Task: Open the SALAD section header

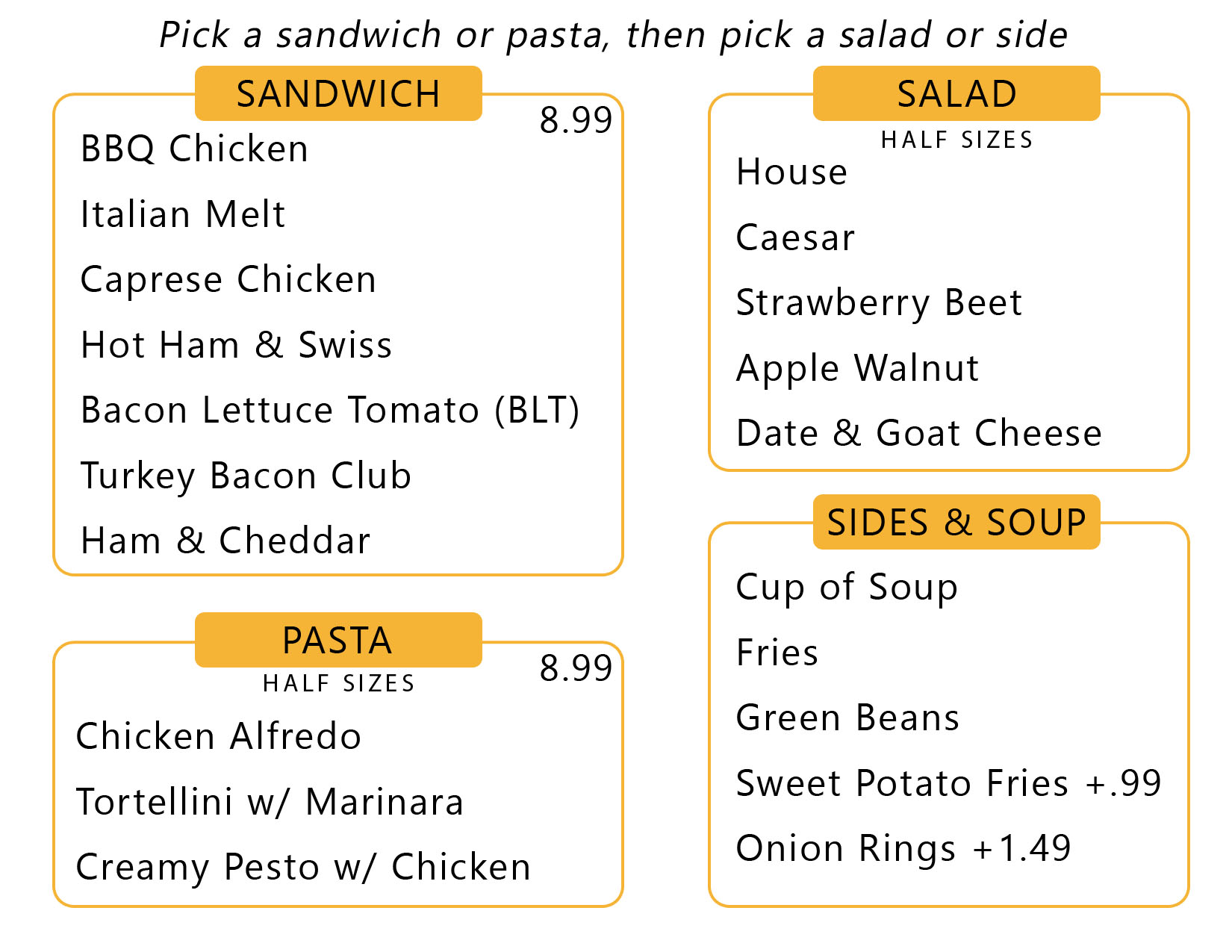Action: 956,94
